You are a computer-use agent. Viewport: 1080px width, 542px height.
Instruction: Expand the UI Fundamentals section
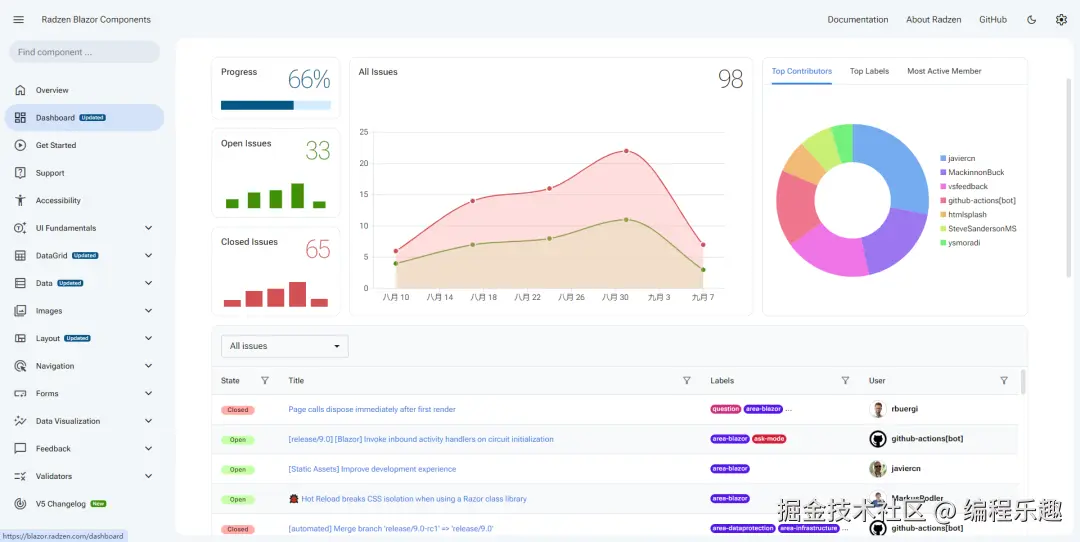[148, 228]
